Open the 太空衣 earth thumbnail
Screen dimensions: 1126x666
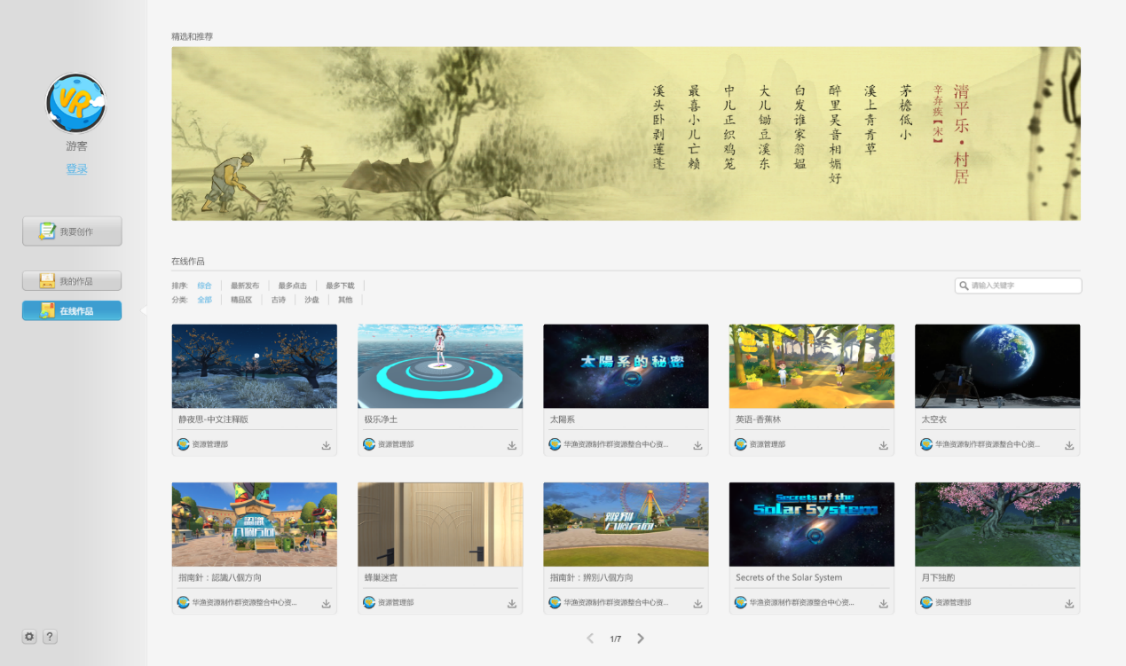pos(997,366)
